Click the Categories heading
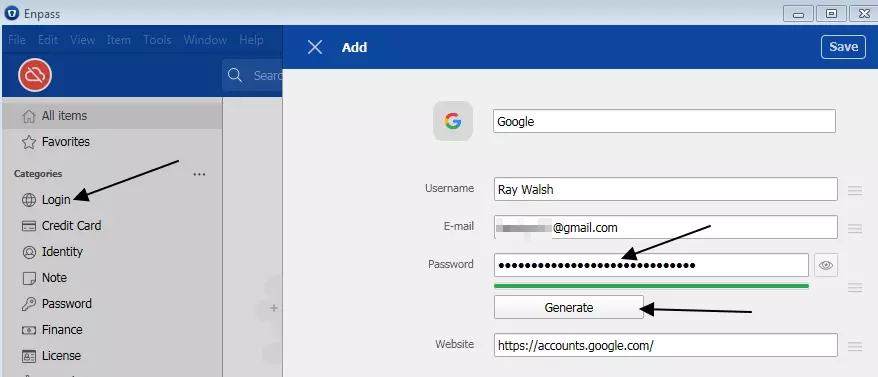 38,174
